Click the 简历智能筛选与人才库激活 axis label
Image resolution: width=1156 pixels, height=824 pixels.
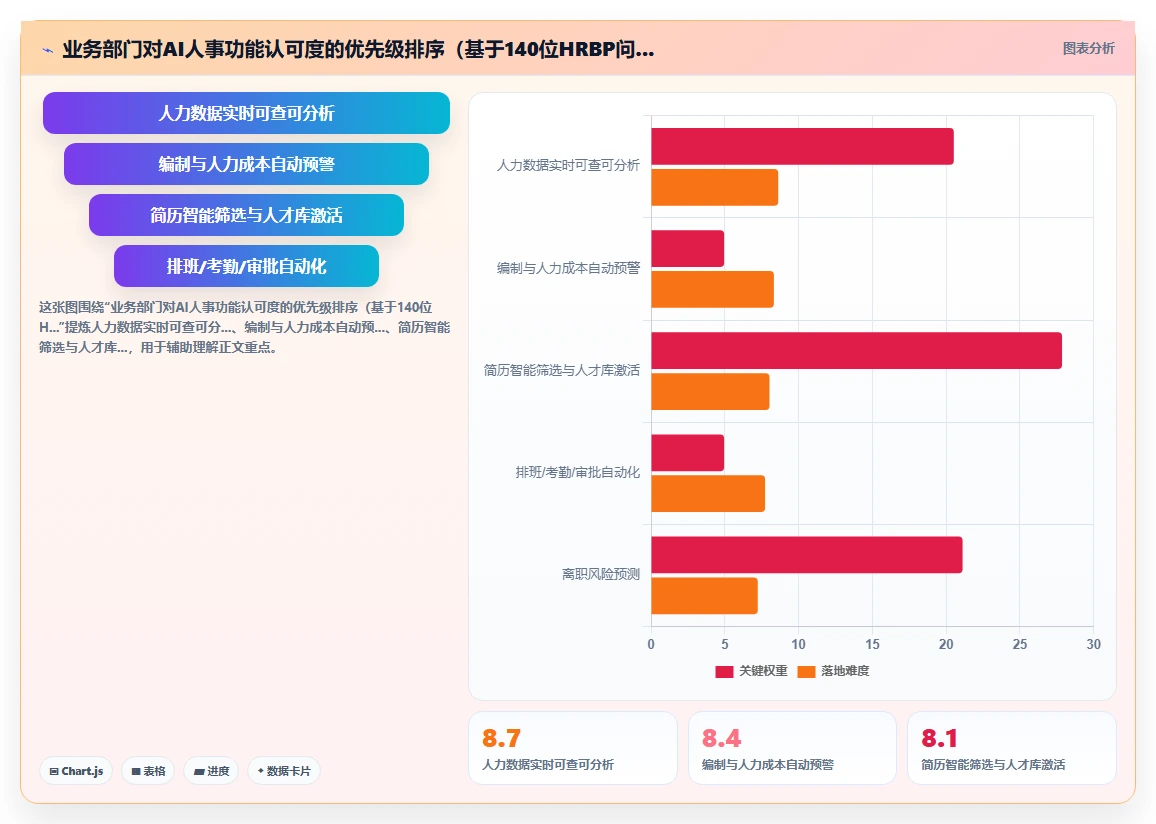point(562,370)
